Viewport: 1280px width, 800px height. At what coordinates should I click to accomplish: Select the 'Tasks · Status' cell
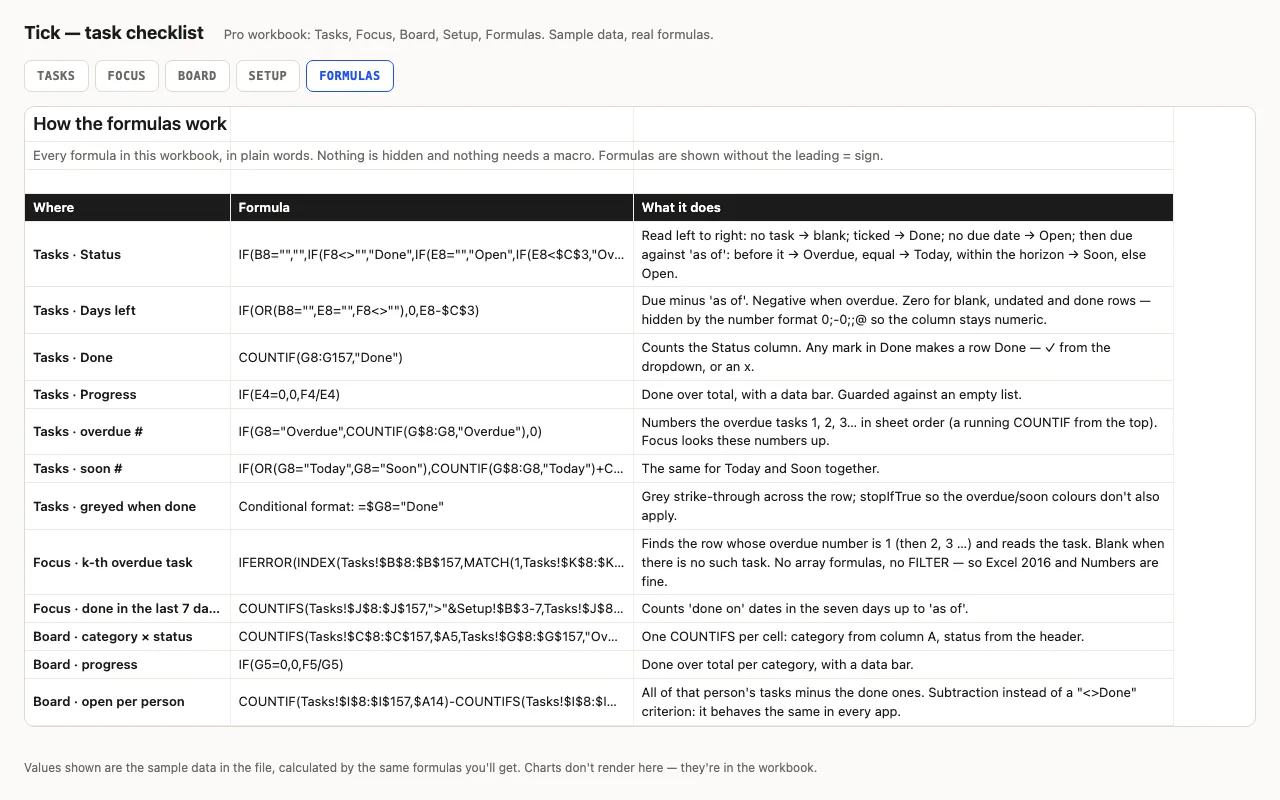[x=128, y=254]
